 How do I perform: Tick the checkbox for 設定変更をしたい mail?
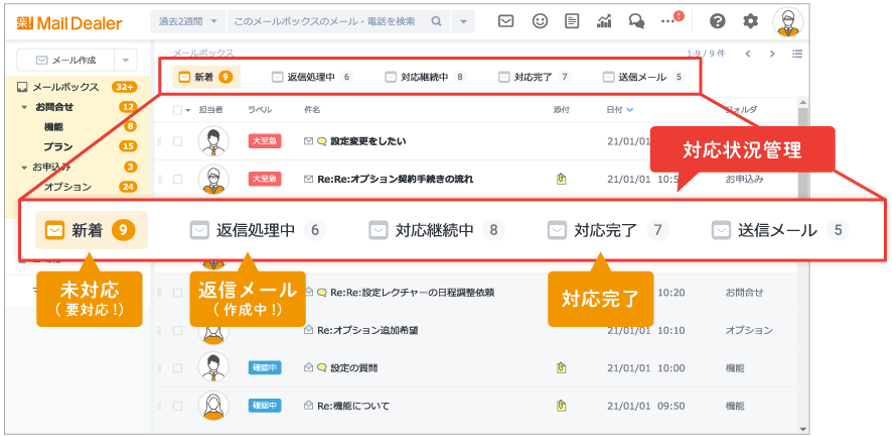click(177, 141)
